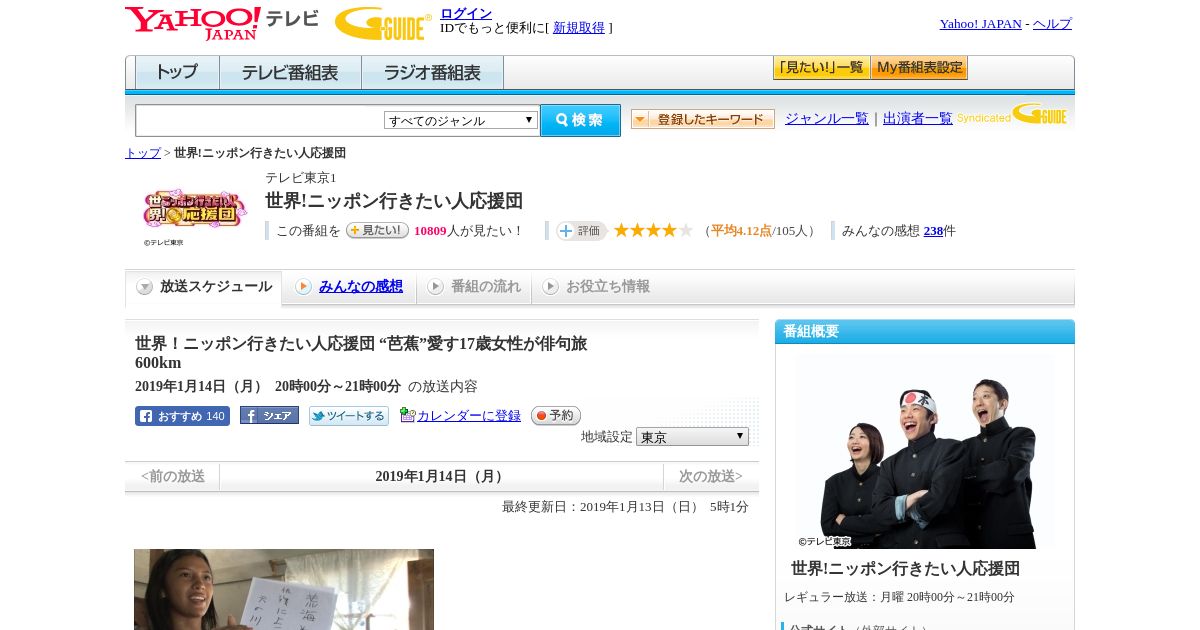The width and height of the screenshot is (1200, 630).
Task: Click the Syndicated G-GUIDE logo
Action: 1012,114
